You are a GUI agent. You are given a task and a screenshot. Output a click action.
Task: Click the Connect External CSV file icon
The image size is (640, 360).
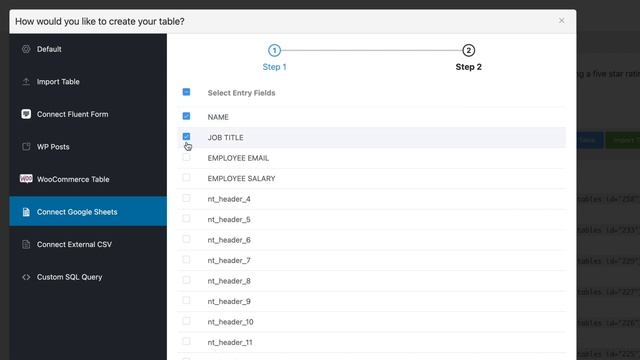[26, 244]
